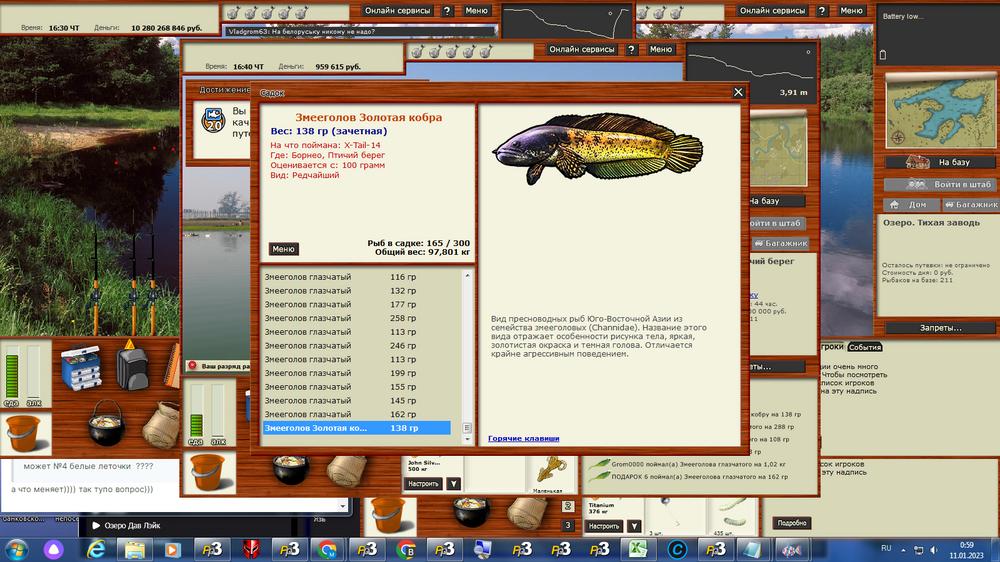The width and height of the screenshot is (1000, 562).
Task: Open the gray backpack with warning sign
Action: pos(132,366)
